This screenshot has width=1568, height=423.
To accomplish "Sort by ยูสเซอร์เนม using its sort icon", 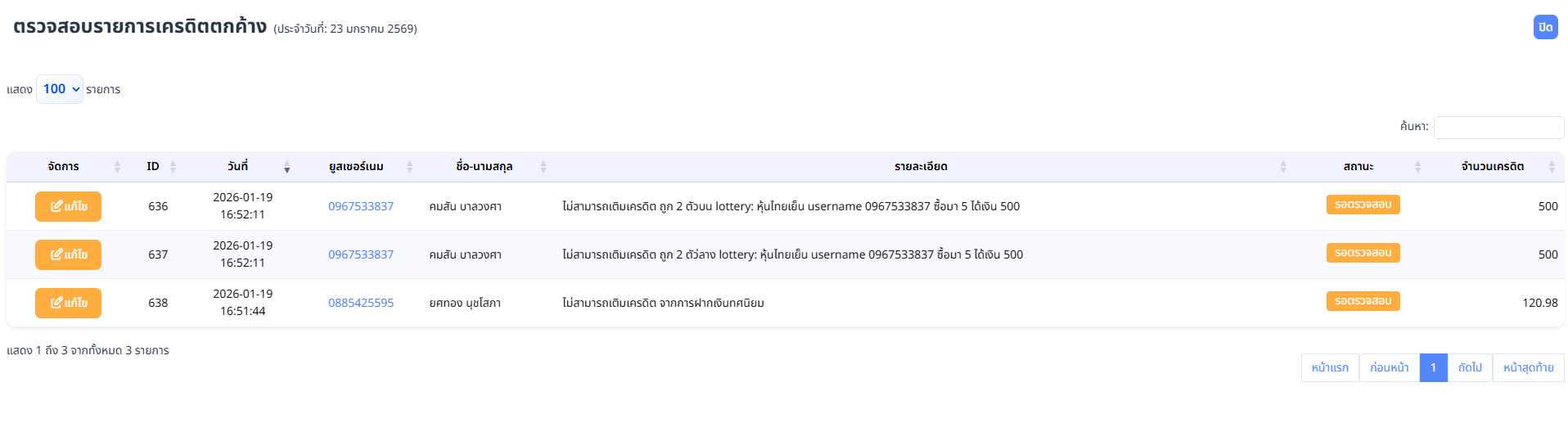I will pos(410,167).
